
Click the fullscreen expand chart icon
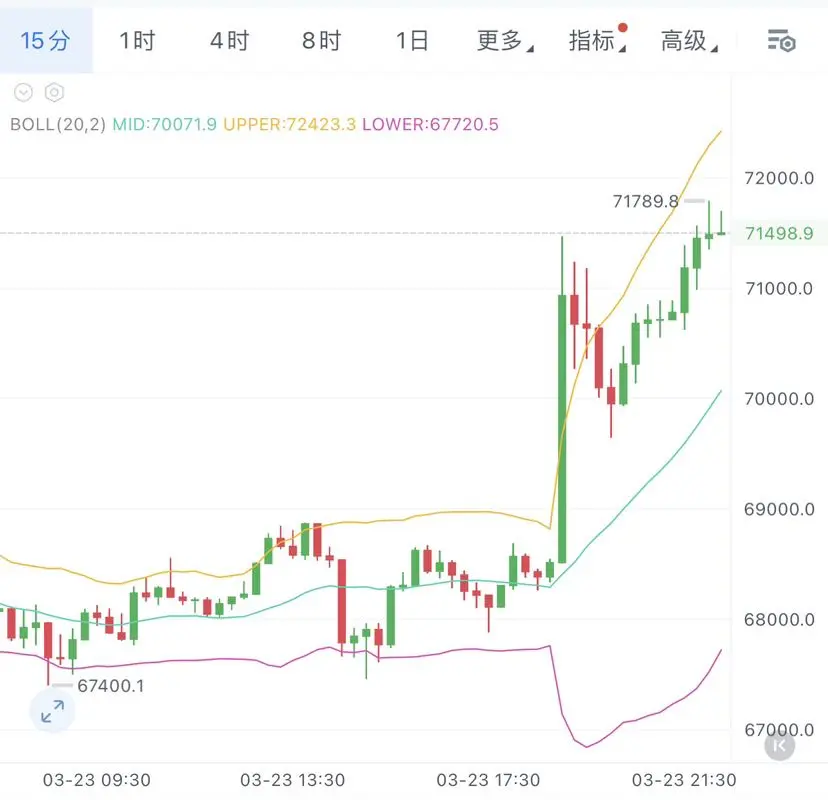[x=52, y=711]
